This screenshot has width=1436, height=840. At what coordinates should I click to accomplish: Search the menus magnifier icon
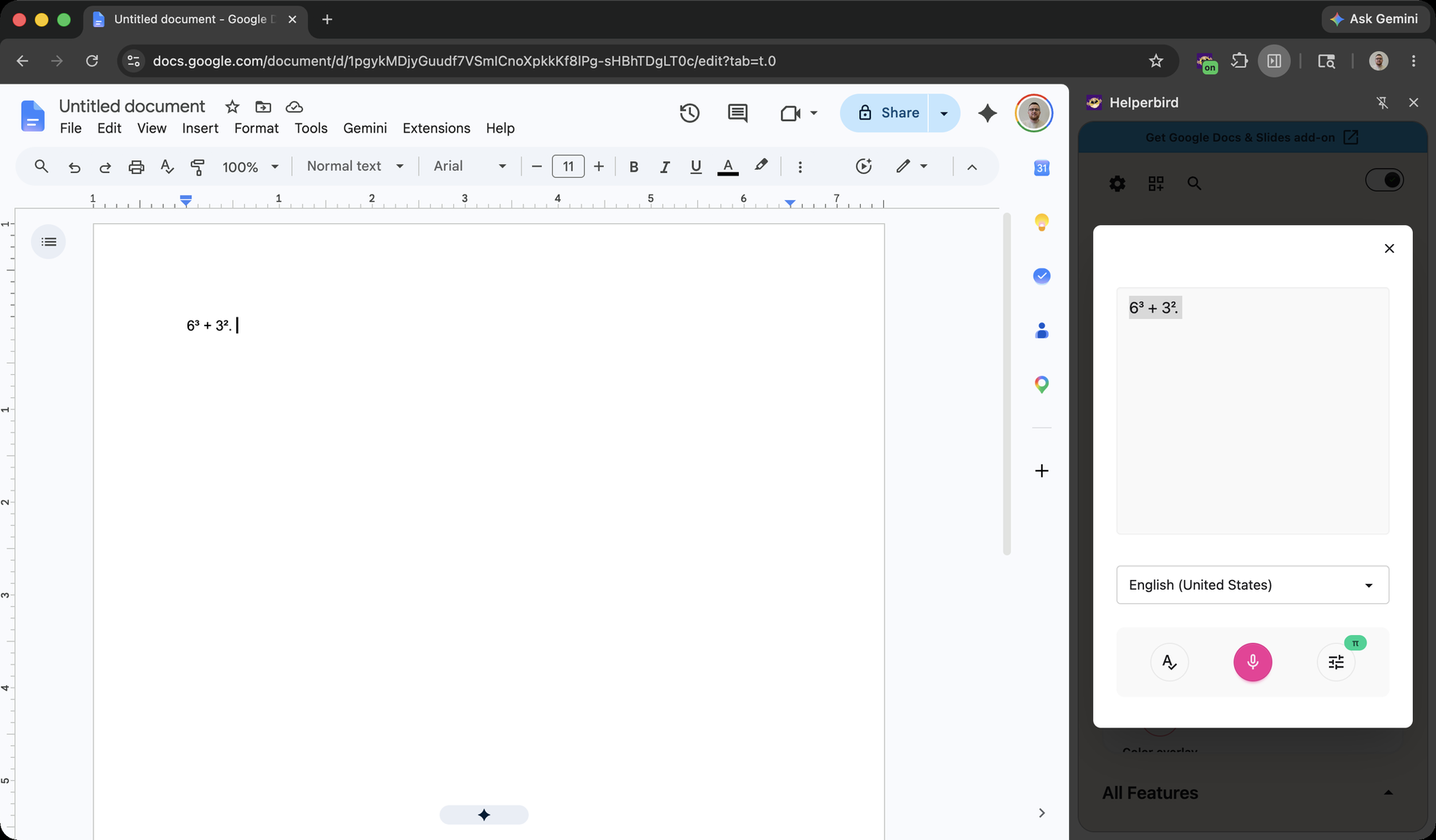pos(41,166)
